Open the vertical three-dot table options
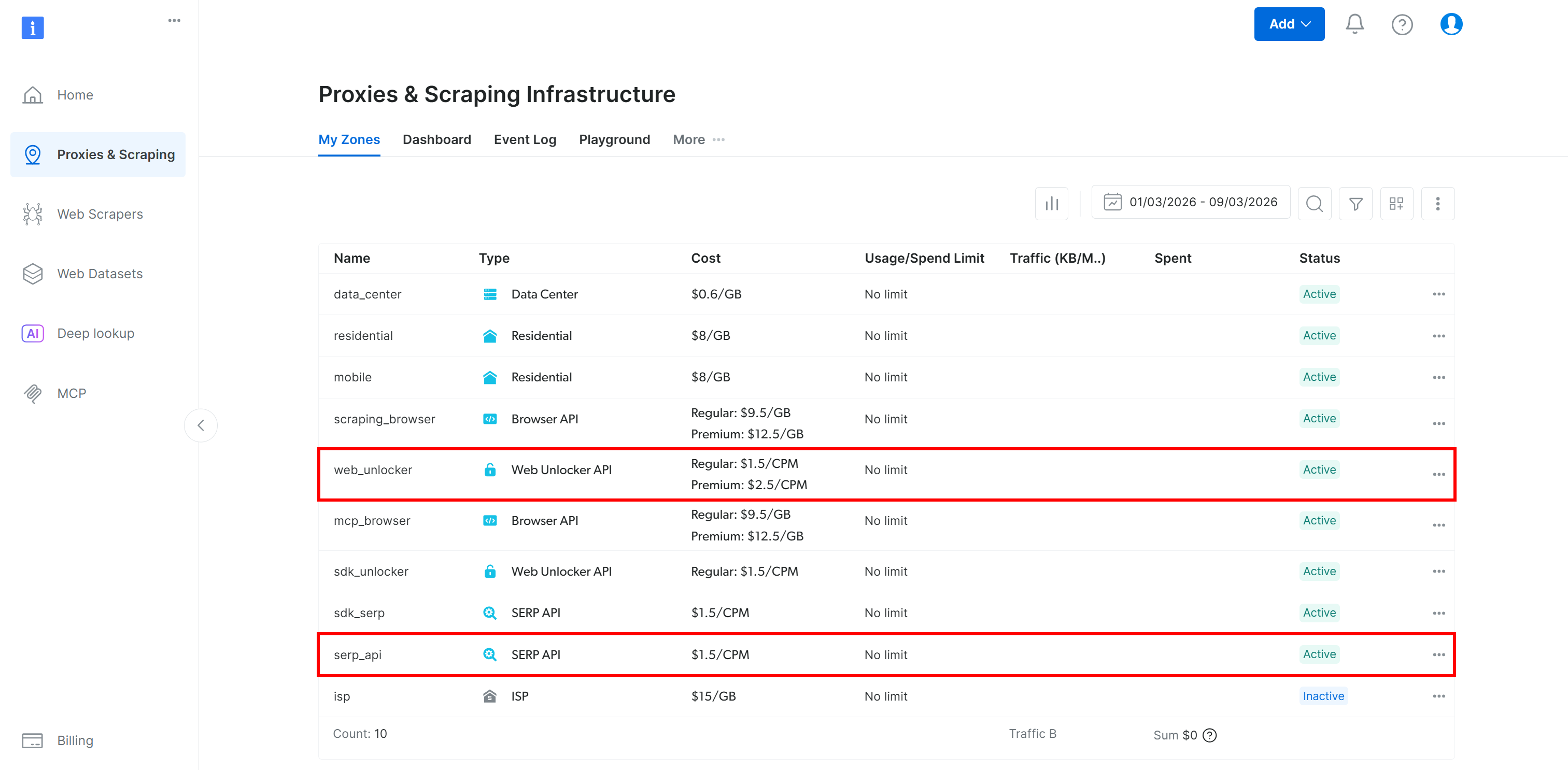 click(1437, 203)
